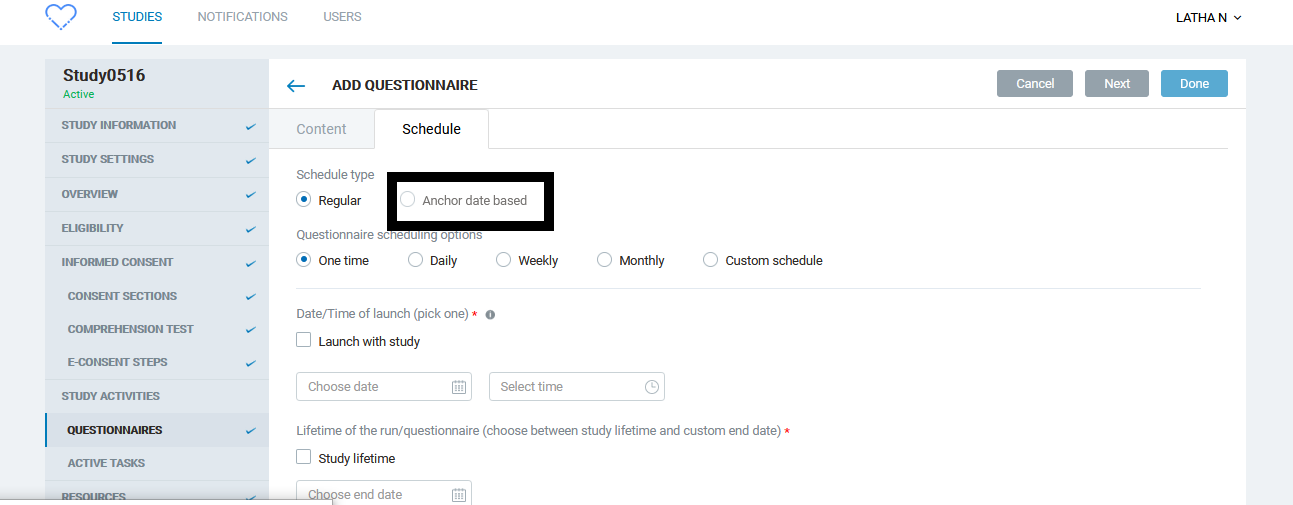Click checkmark icon next to Informed Consent
Image resolution: width=1293 pixels, height=505 pixels.
[x=250, y=264]
